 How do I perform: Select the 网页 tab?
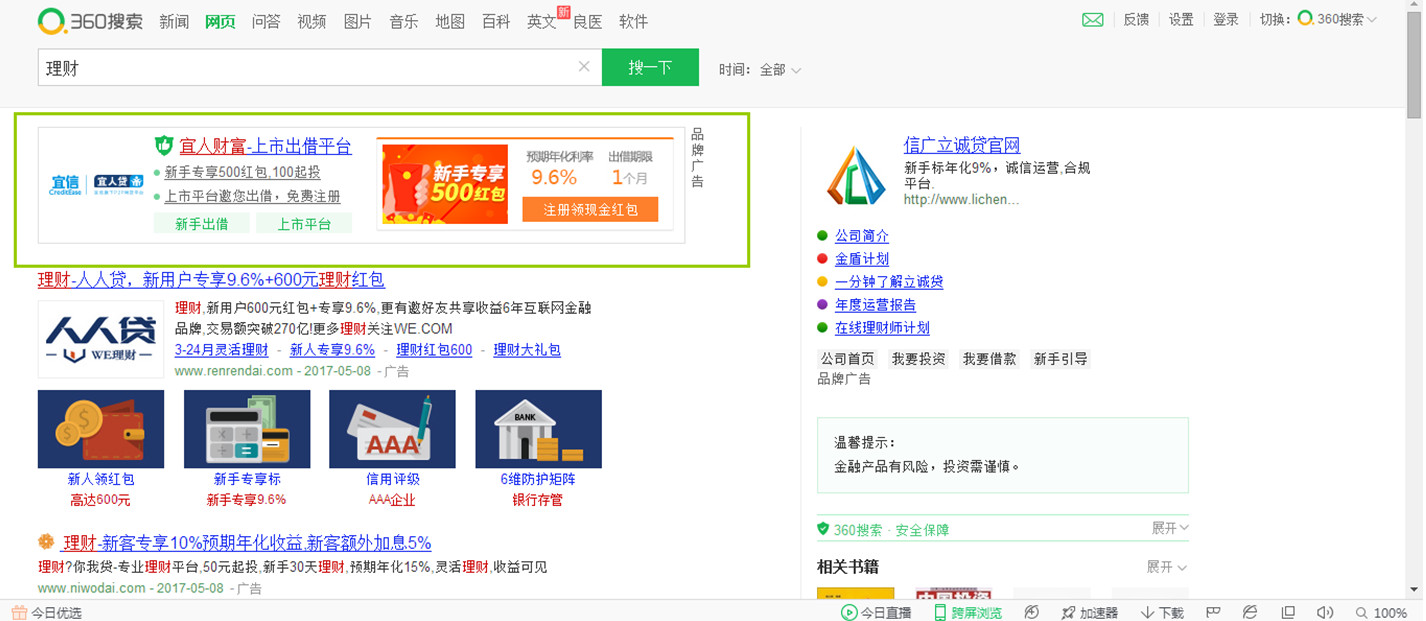point(220,21)
